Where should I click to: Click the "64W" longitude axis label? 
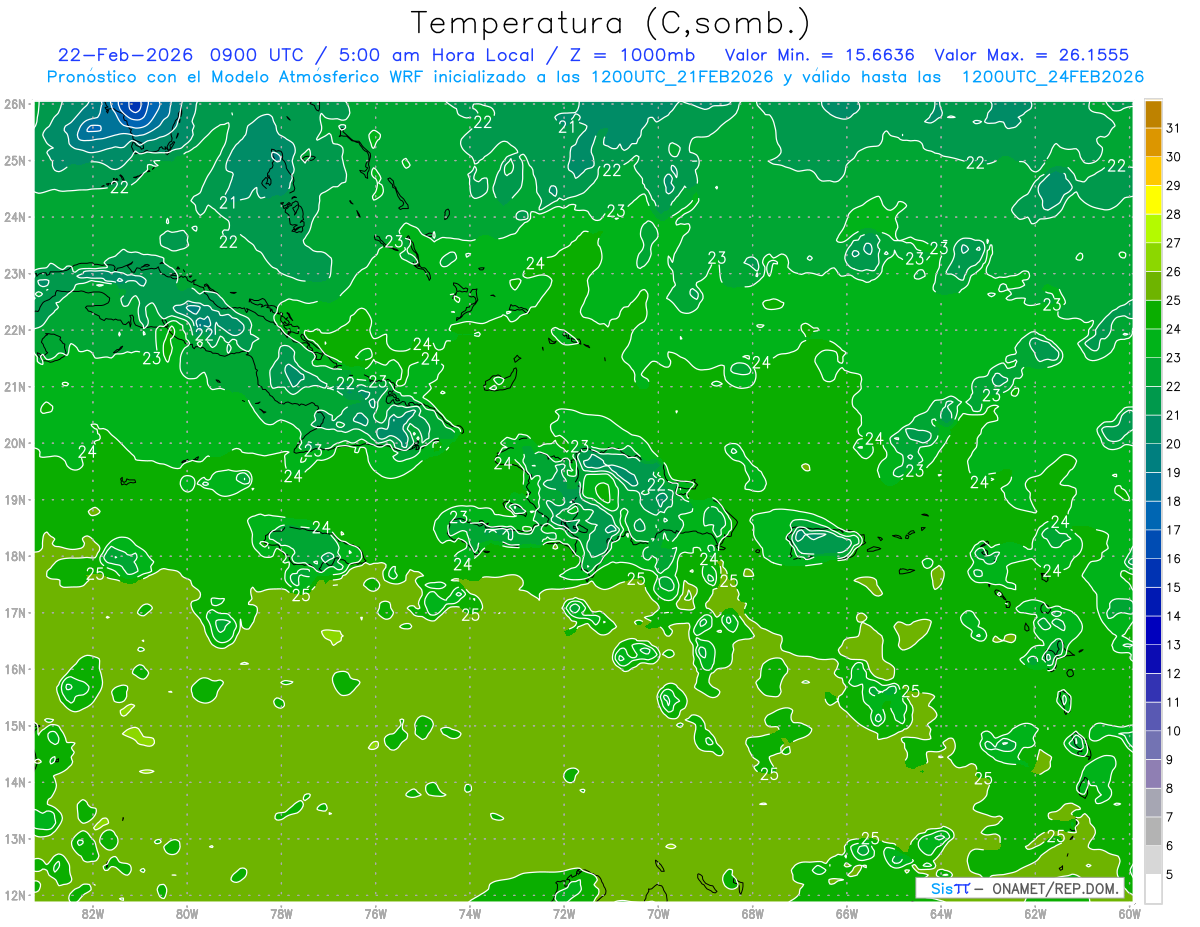point(941,913)
